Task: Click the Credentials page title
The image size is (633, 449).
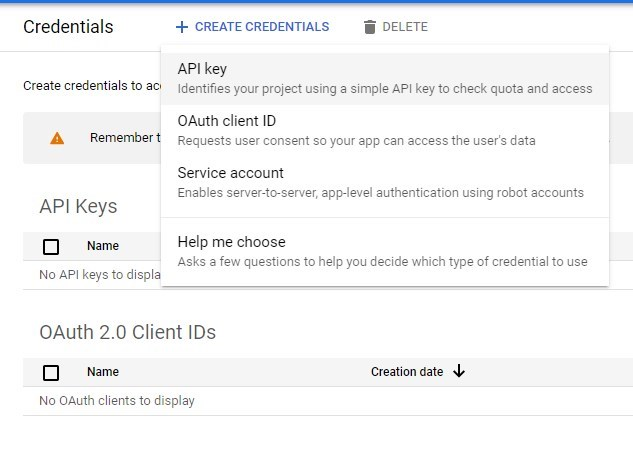Action: tap(68, 27)
